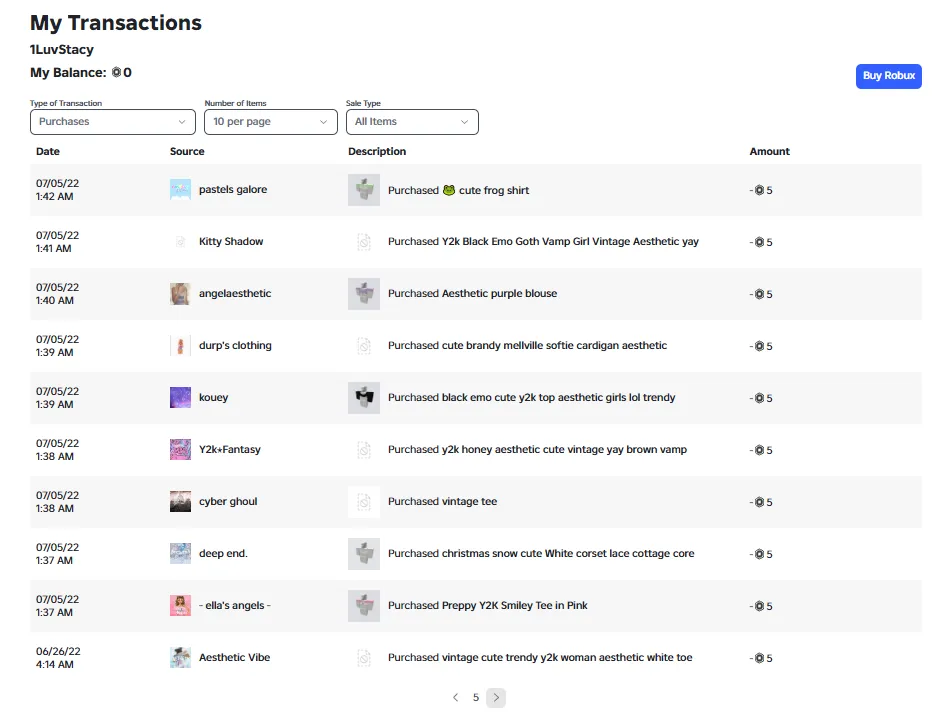Click 'Purchased vintage tee' description
Image resolution: width=936 pixels, height=725 pixels.
tap(442, 501)
